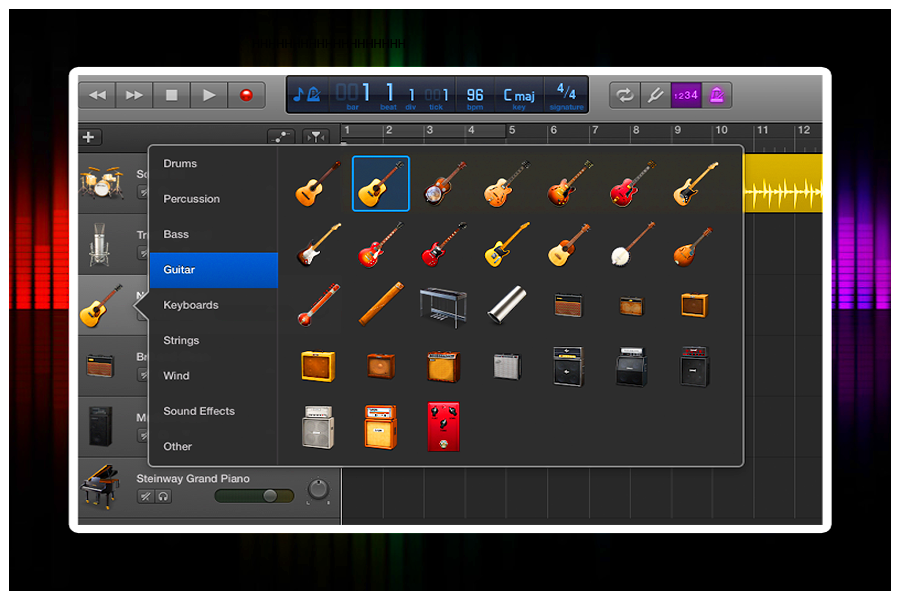Image resolution: width=900 pixels, height=600 pixels.
Task: Open the guitar tuner with tuning-fork button
Action: [654, 95]
